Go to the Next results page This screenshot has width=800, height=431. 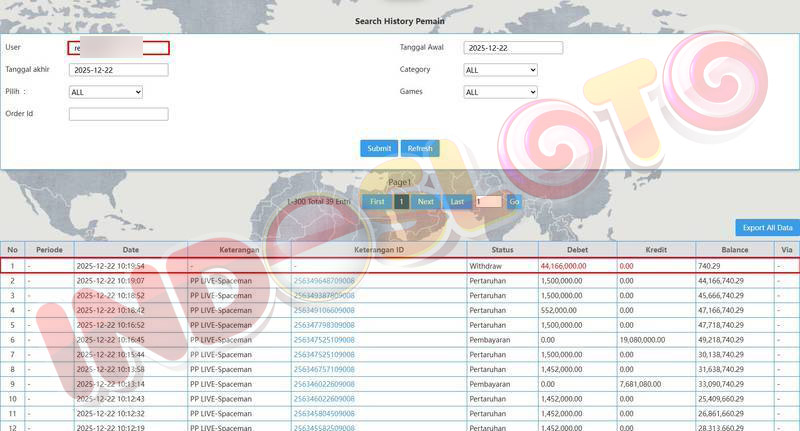click(x=425, y=201)
